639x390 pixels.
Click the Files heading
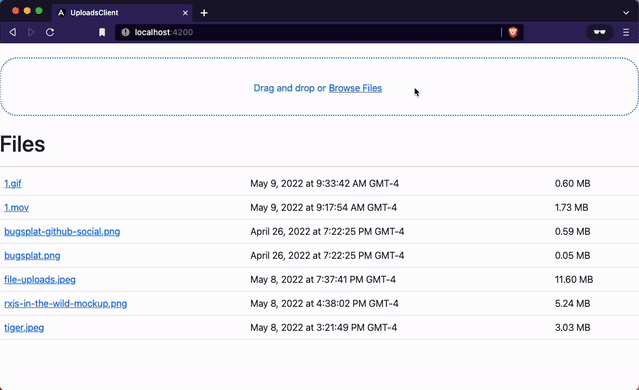click(23, 144)
